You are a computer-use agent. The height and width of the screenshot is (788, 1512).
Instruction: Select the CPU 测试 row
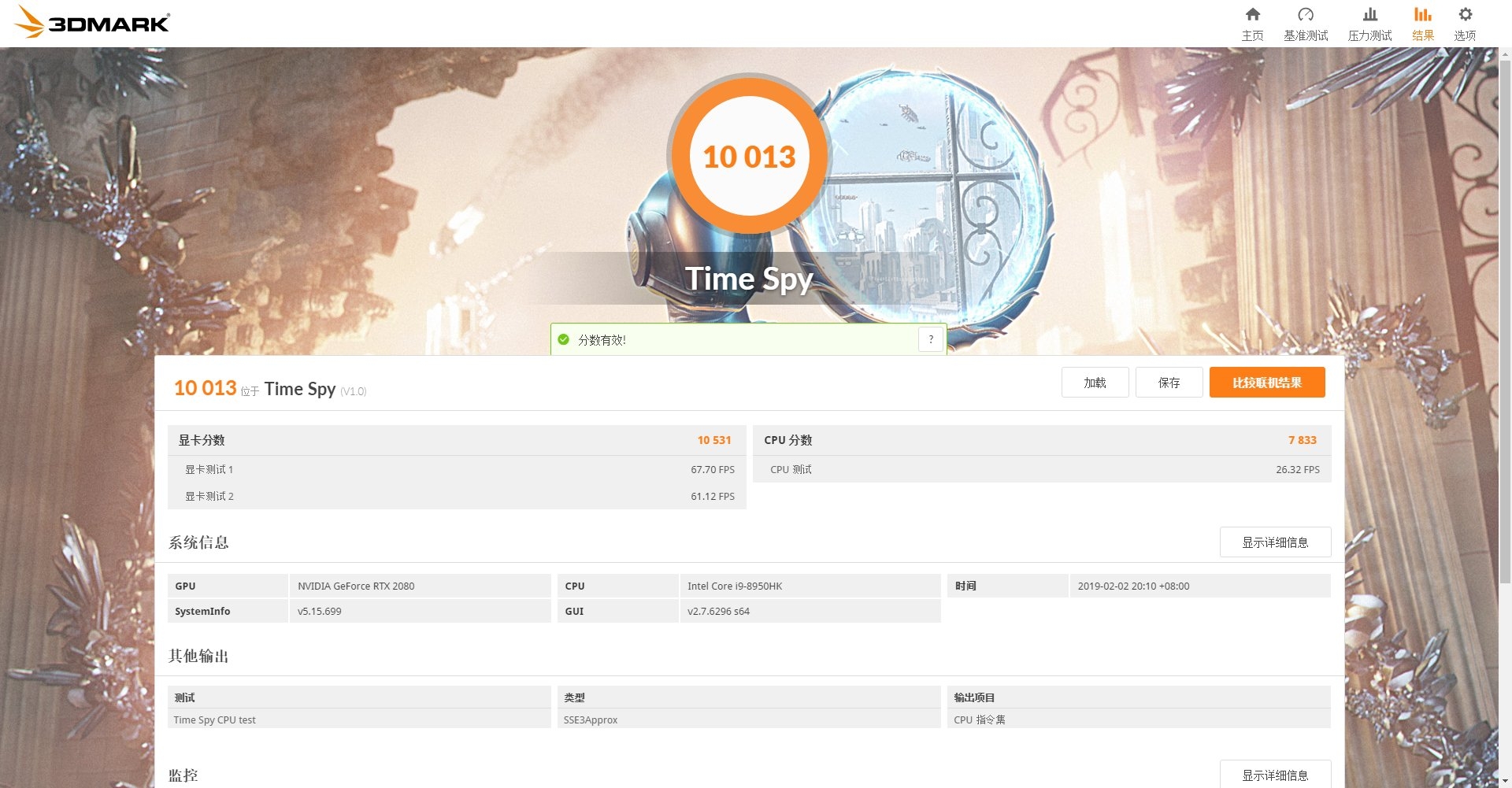pyautogui.click(x=1043, y=469)
